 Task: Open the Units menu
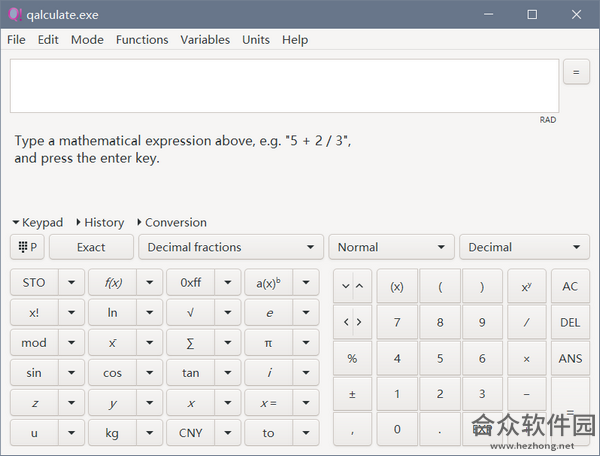[256, 40]
